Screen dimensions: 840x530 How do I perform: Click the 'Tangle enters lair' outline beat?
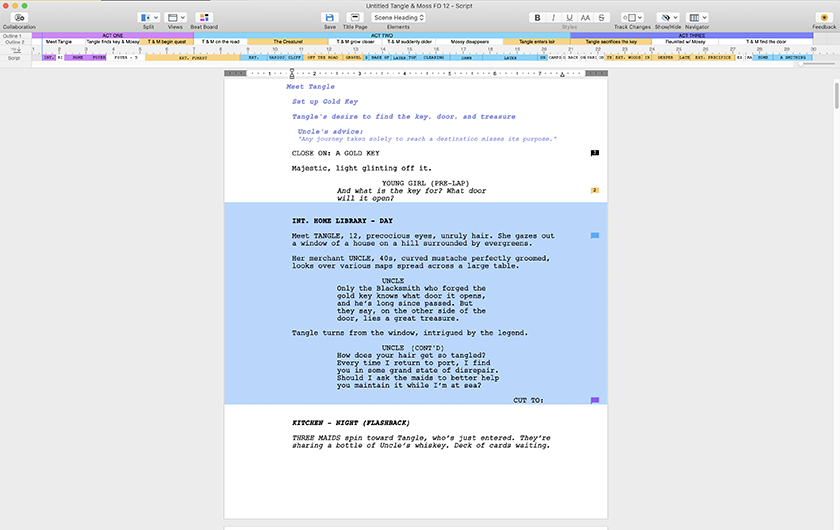536,42
